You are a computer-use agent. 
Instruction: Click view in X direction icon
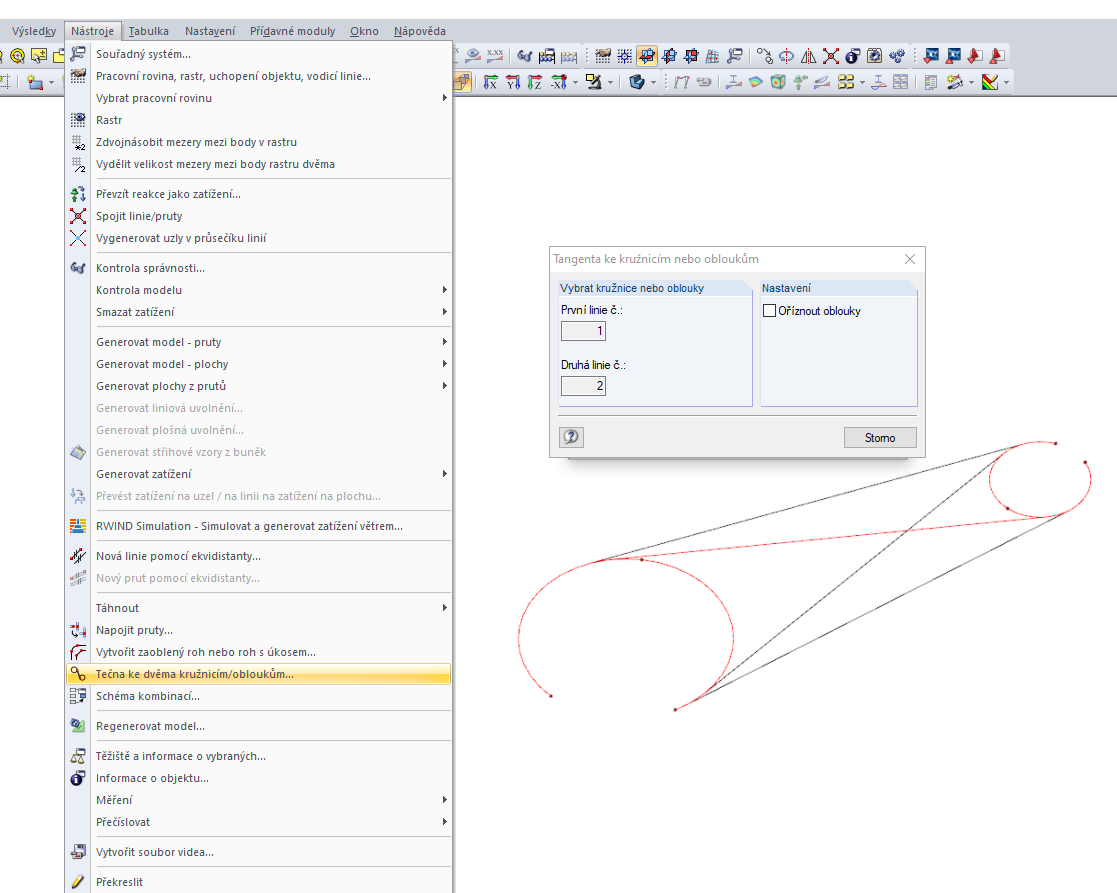click(x=491, y=83)
